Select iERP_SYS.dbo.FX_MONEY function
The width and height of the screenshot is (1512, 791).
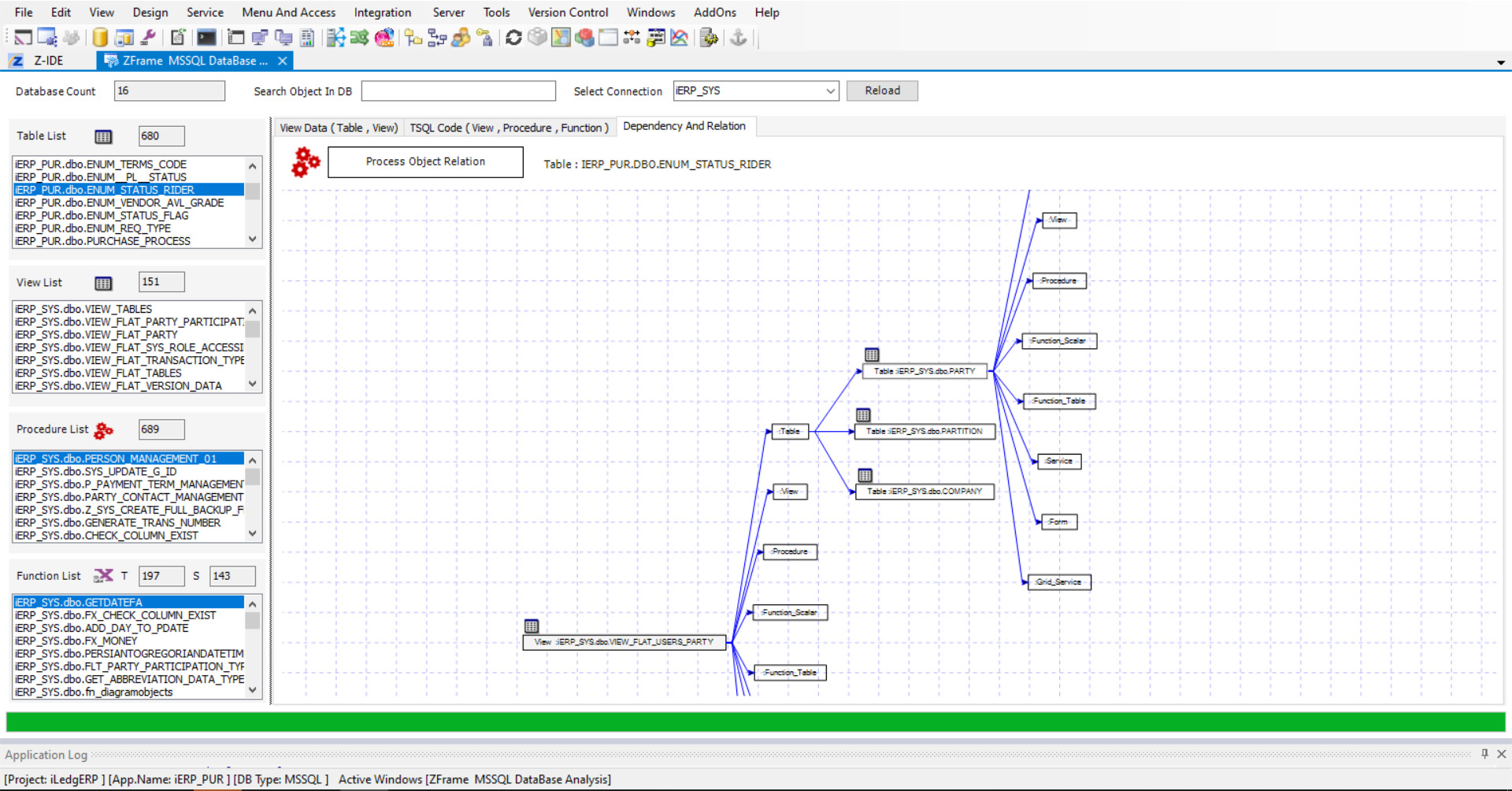pos(128,641)
